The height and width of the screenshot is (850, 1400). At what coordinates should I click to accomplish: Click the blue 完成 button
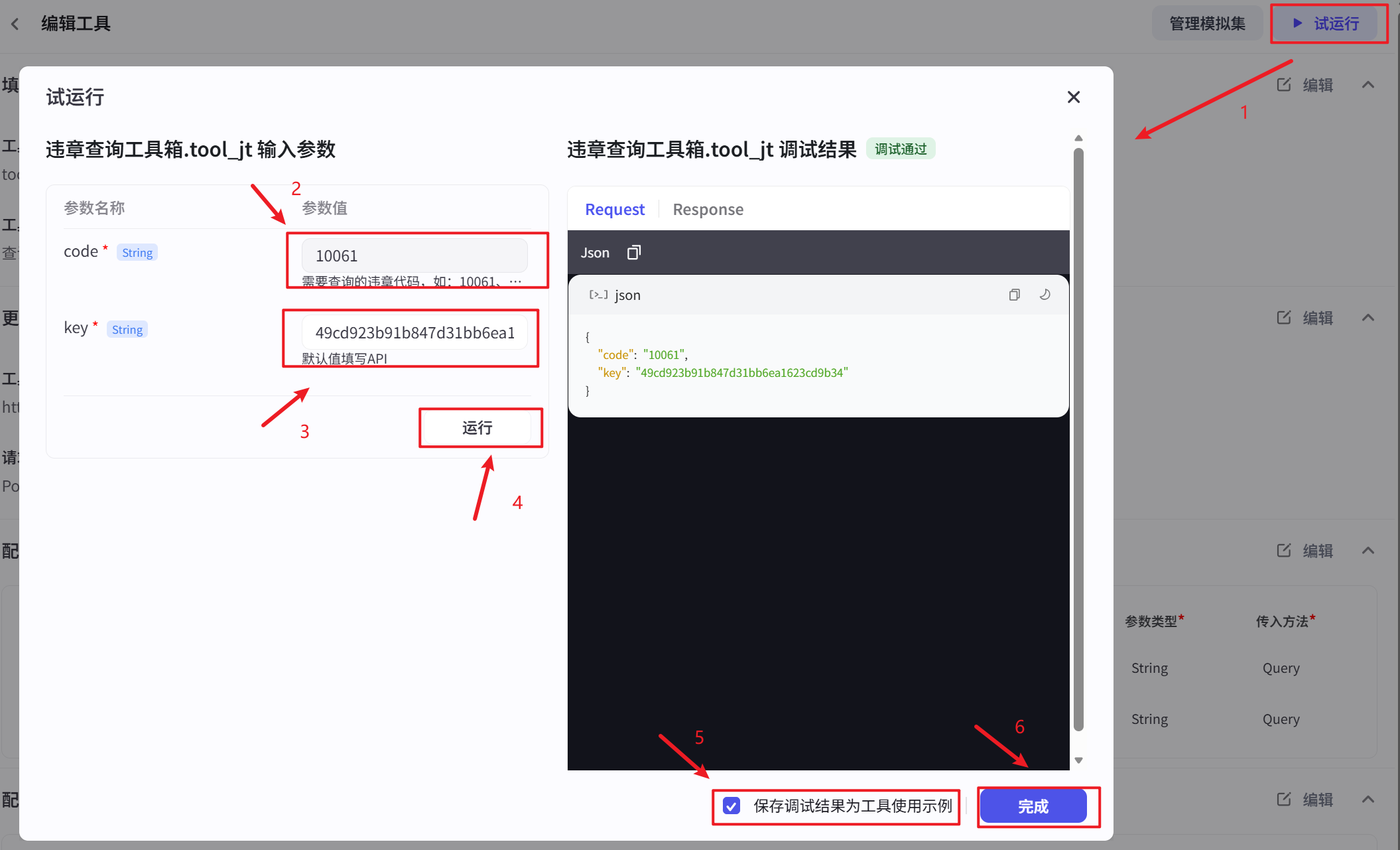[1033, 806]
